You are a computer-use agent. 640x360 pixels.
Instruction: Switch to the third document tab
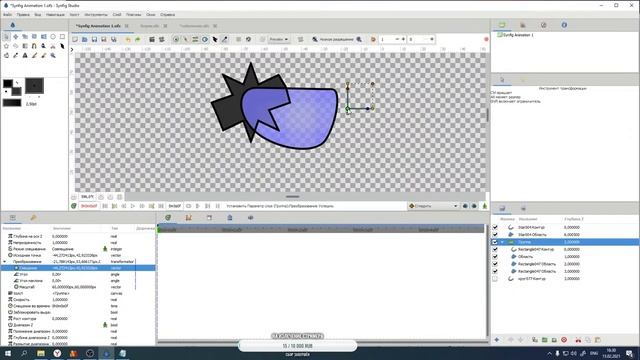pos(194,26)
